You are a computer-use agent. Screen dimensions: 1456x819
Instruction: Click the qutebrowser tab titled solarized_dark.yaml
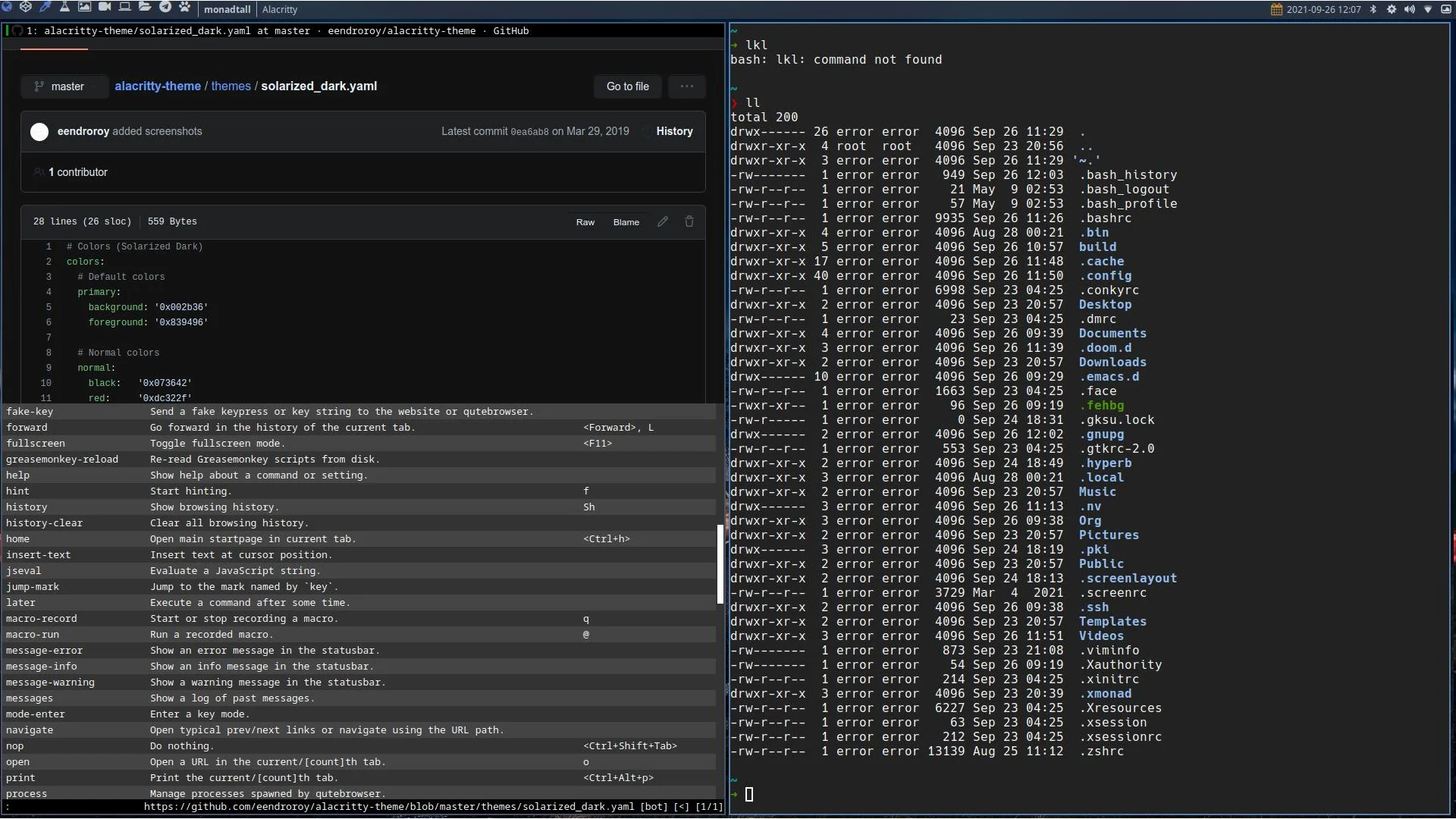point(362,31)
